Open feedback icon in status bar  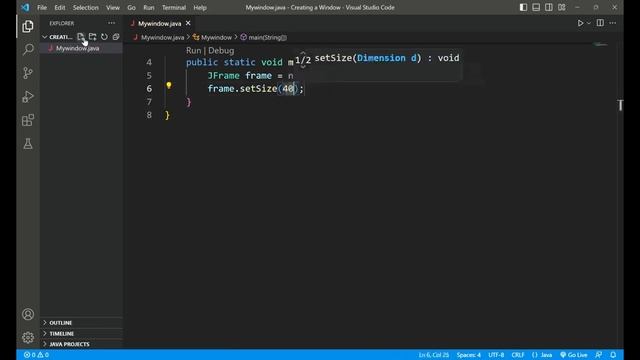point(598,355)
